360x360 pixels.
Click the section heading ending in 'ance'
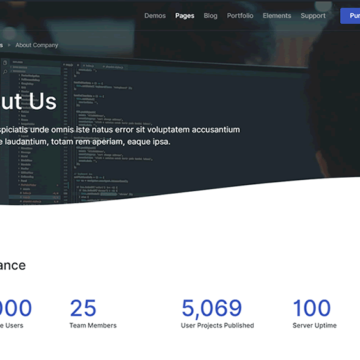13,265
